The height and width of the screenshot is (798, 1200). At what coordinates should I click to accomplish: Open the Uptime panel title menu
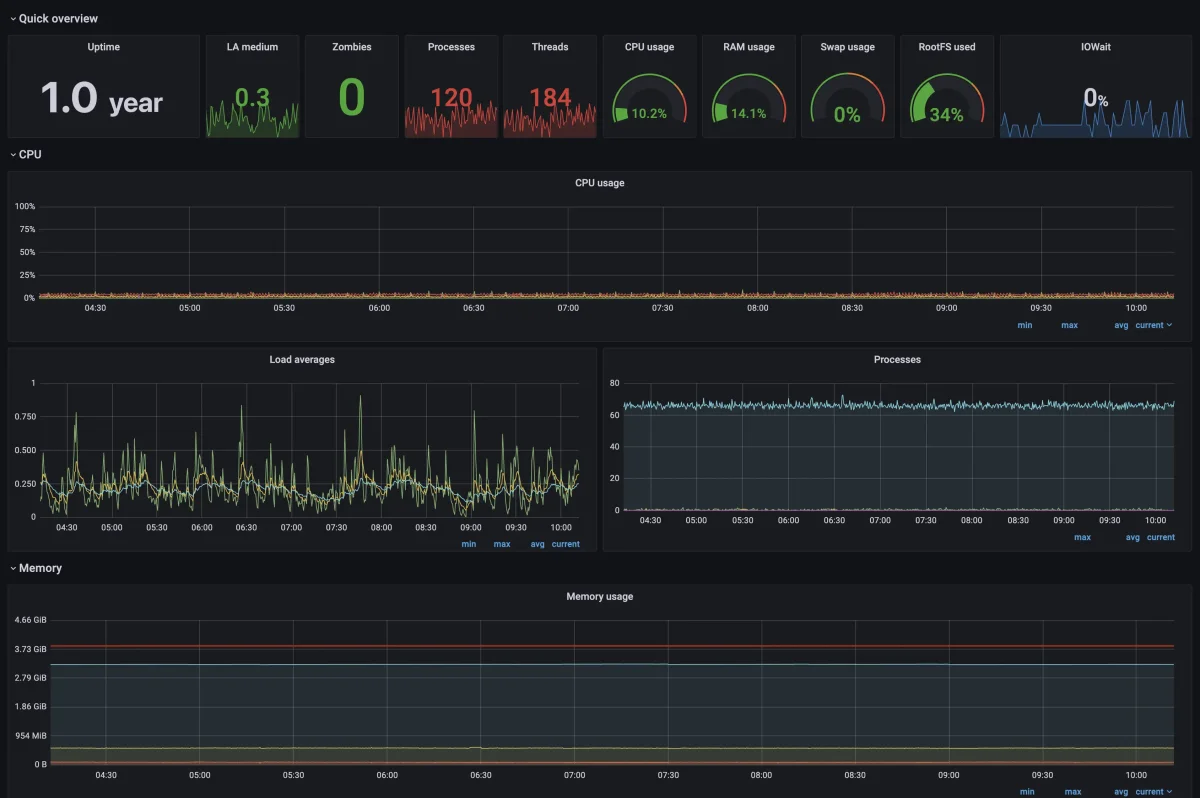coord(103,47)
